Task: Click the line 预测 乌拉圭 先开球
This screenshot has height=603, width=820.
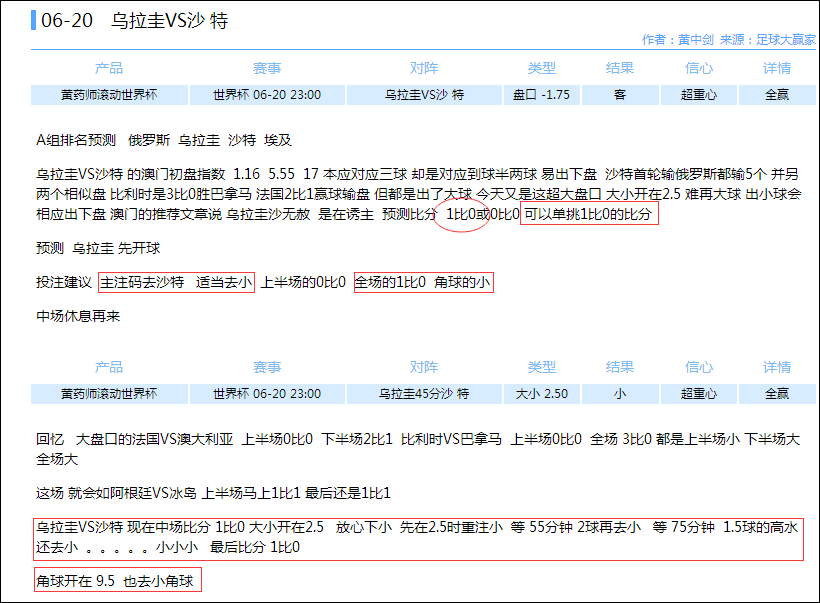Action: (x=98, y=248)
